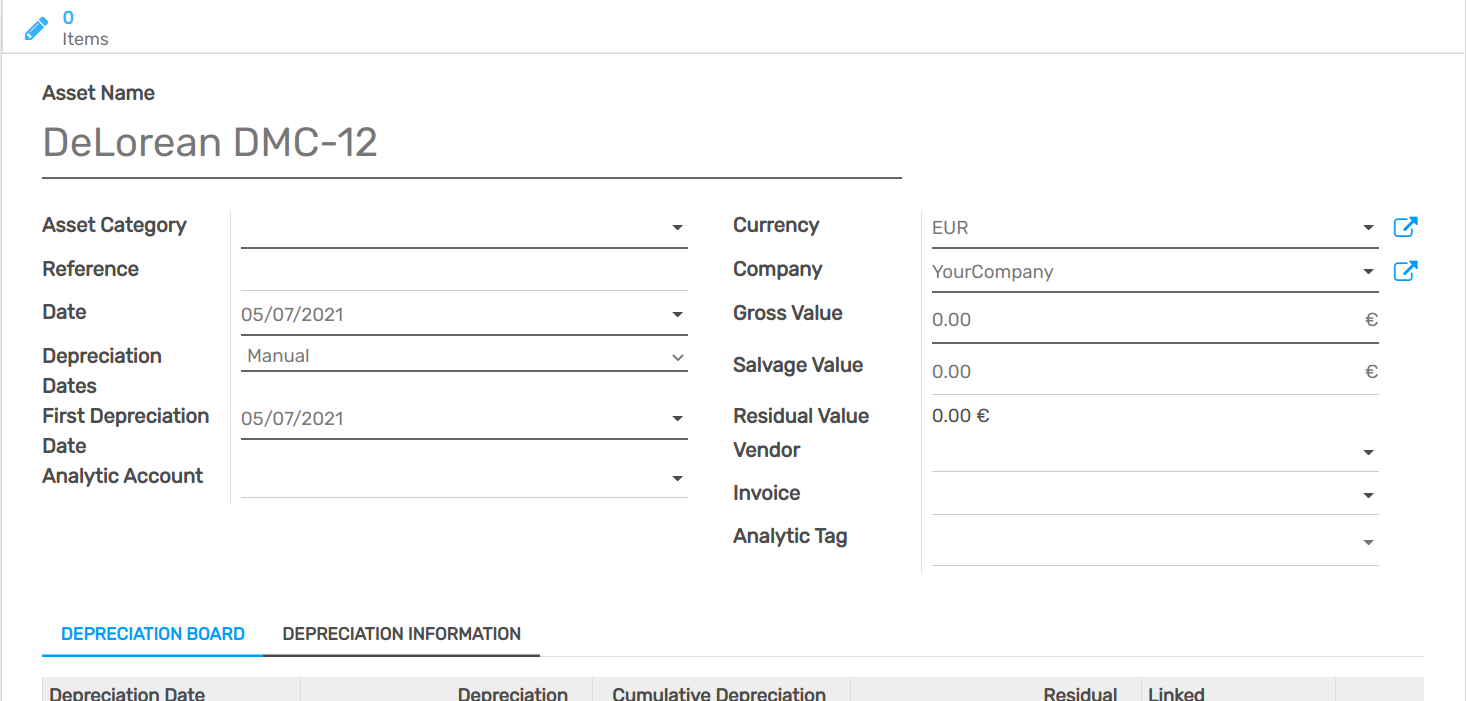Image resolution: width=1466 pixels, height=701 pixels.
Task: Open the Company record via external link icon
Action: coord(1404,270)
